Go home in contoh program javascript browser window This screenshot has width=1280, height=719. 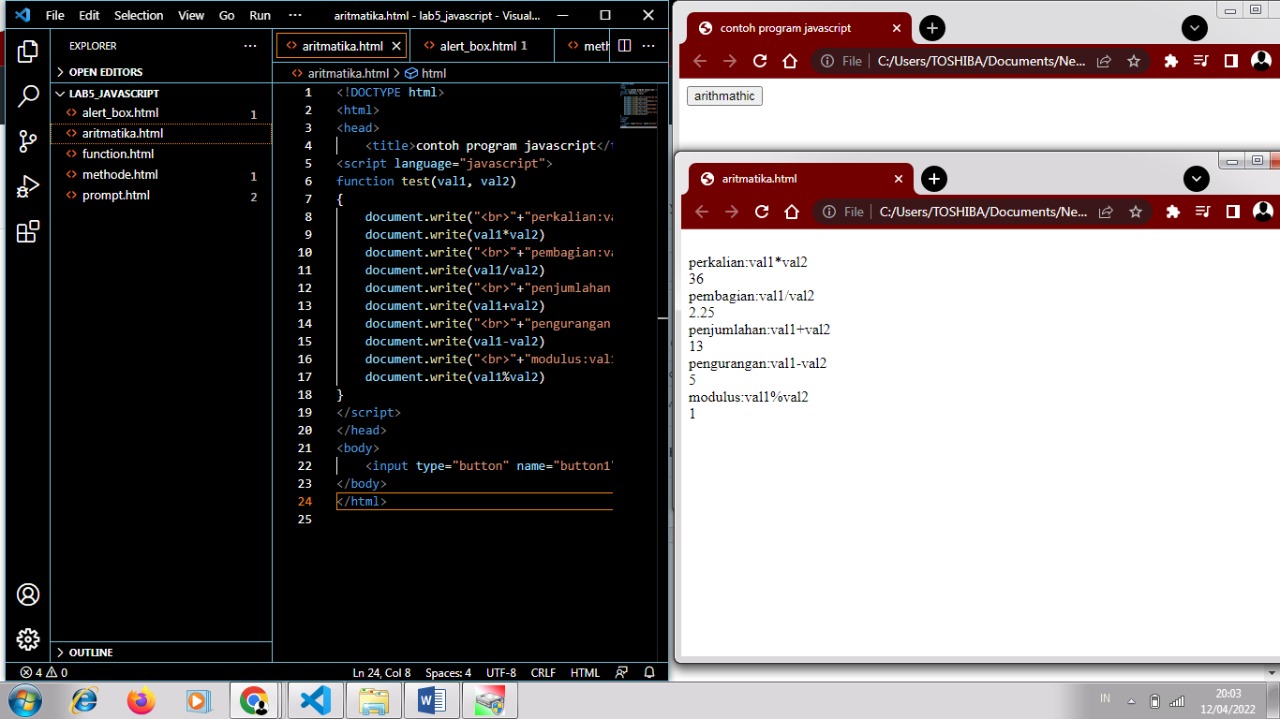[790, 61]
